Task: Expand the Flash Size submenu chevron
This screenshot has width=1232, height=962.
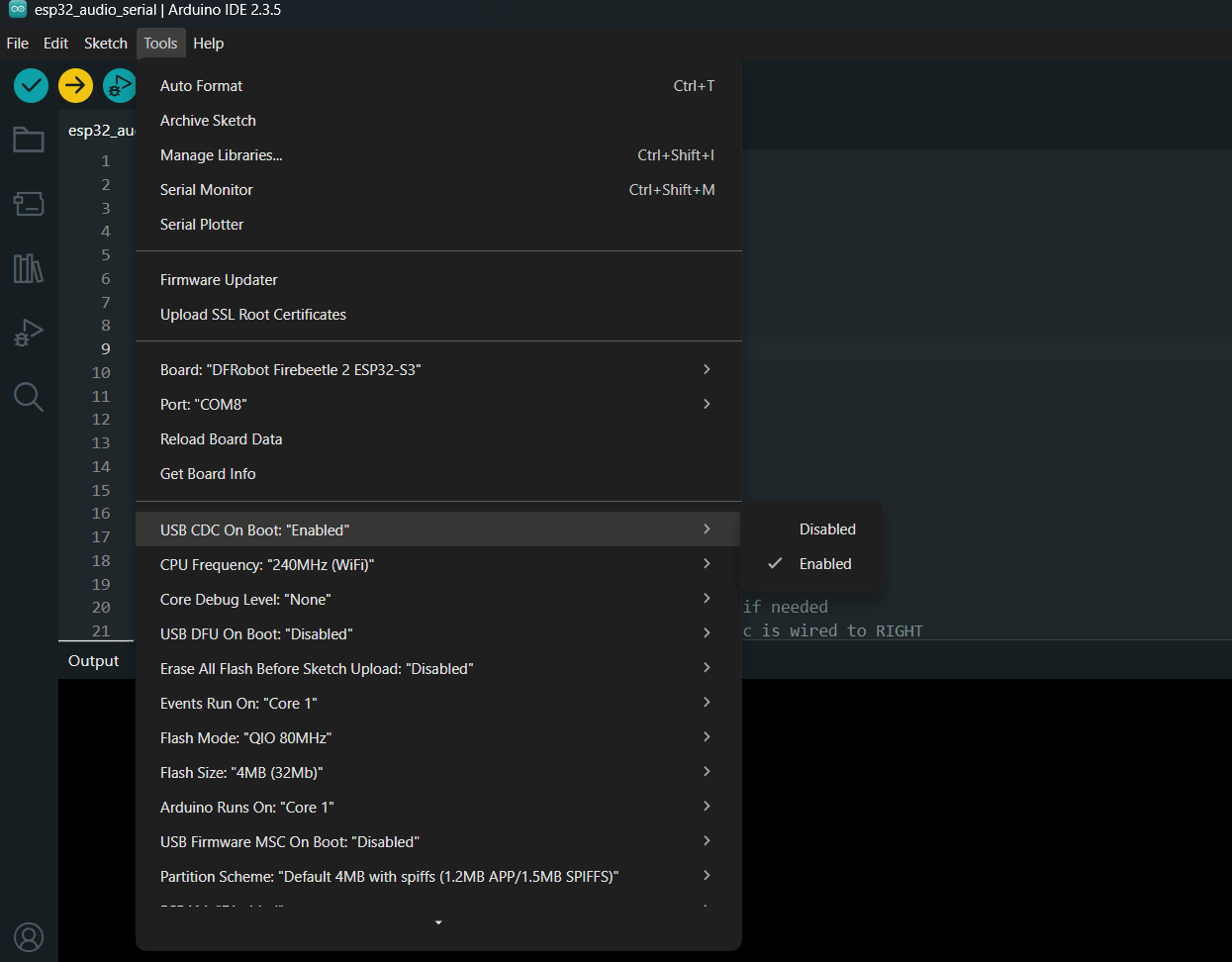Action: tap(707, 771)
